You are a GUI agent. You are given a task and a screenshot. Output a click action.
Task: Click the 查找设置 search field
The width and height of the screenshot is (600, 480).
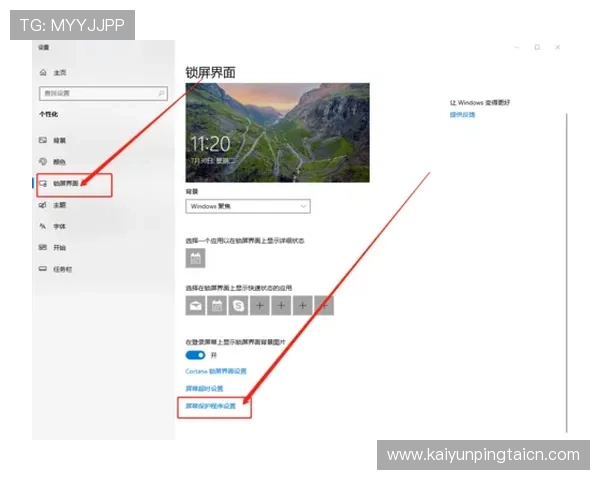103,93
